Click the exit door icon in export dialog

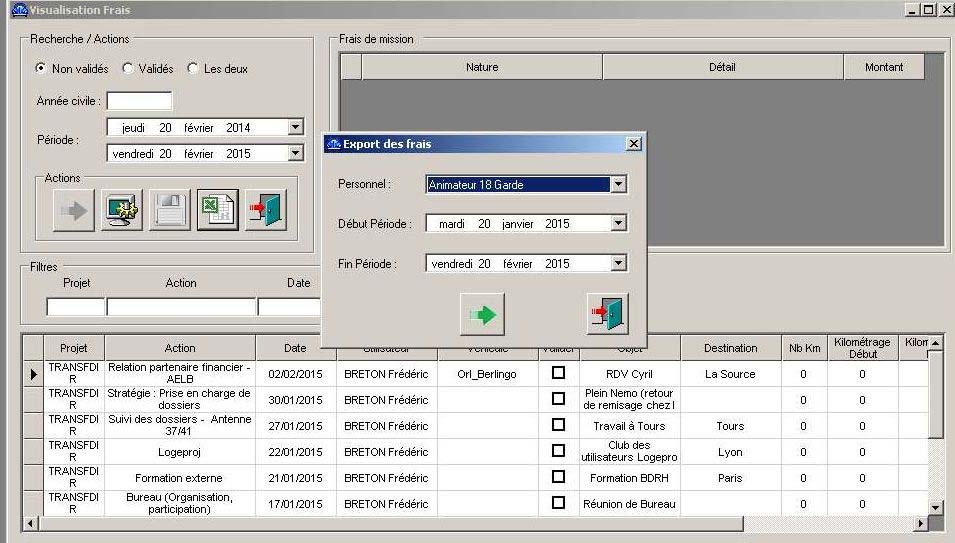pos(607,314)
